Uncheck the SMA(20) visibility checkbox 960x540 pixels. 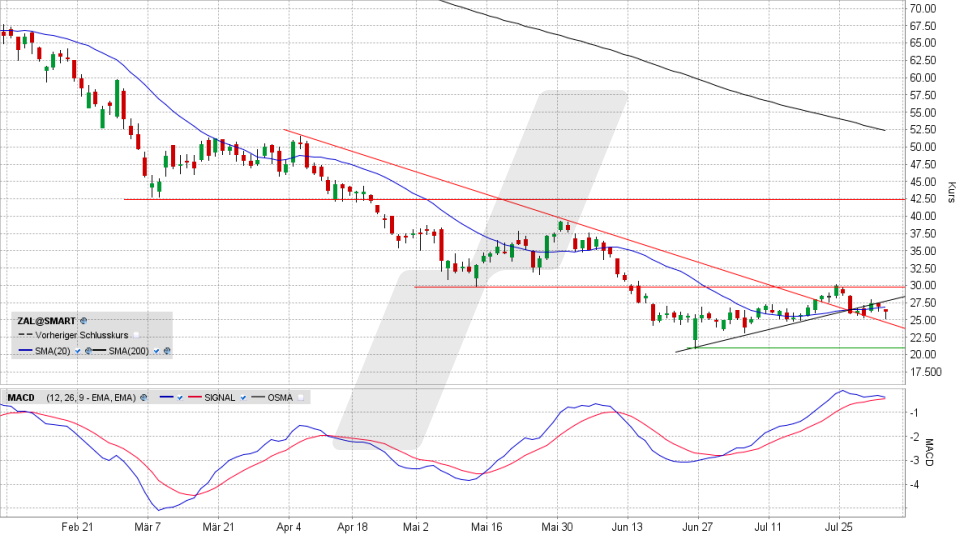pyautogui.click(x=77, y=351)
